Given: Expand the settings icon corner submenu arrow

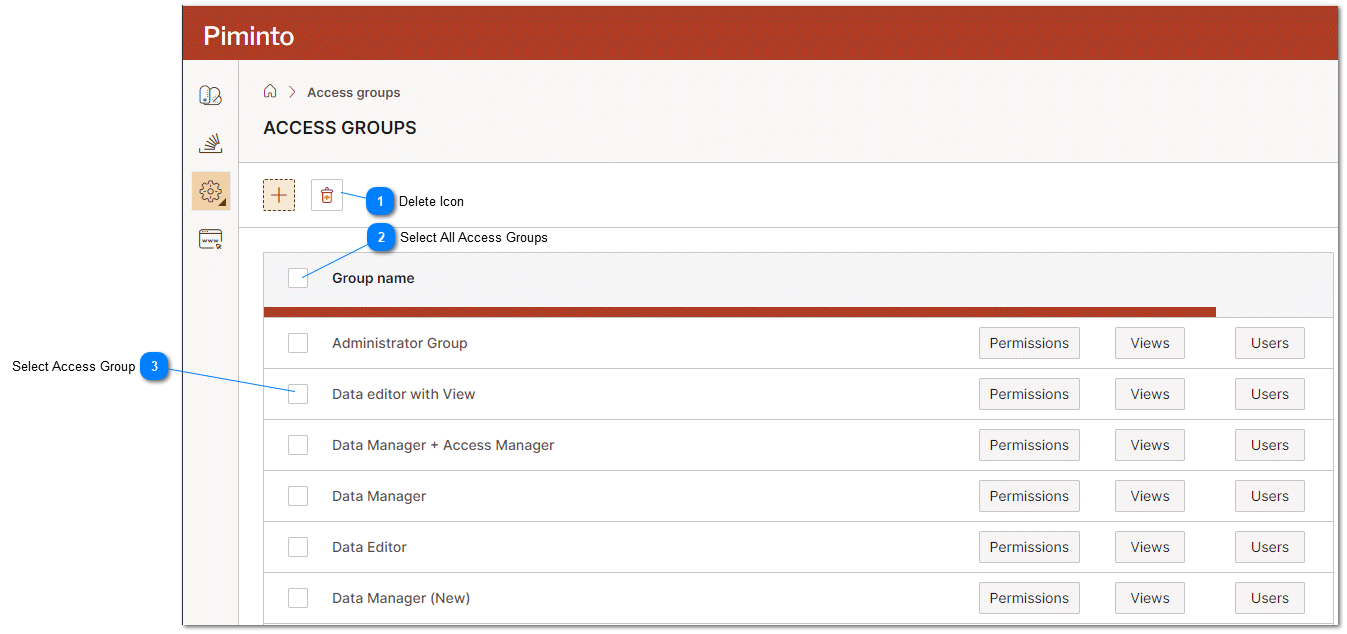Looking at the screenshot, I should [224, 204].
